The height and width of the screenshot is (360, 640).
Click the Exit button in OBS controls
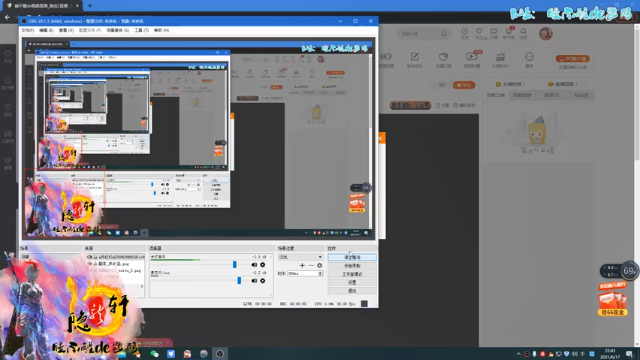coord(352,291)
